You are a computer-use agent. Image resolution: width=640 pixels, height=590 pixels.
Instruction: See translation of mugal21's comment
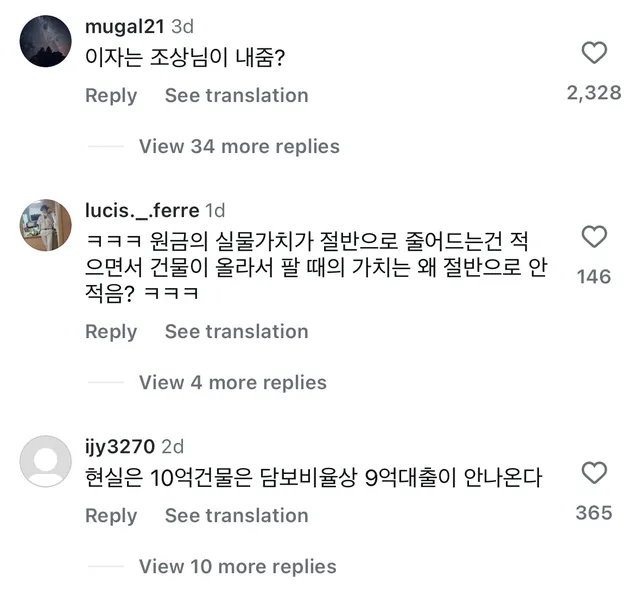[x=236, y=95]
